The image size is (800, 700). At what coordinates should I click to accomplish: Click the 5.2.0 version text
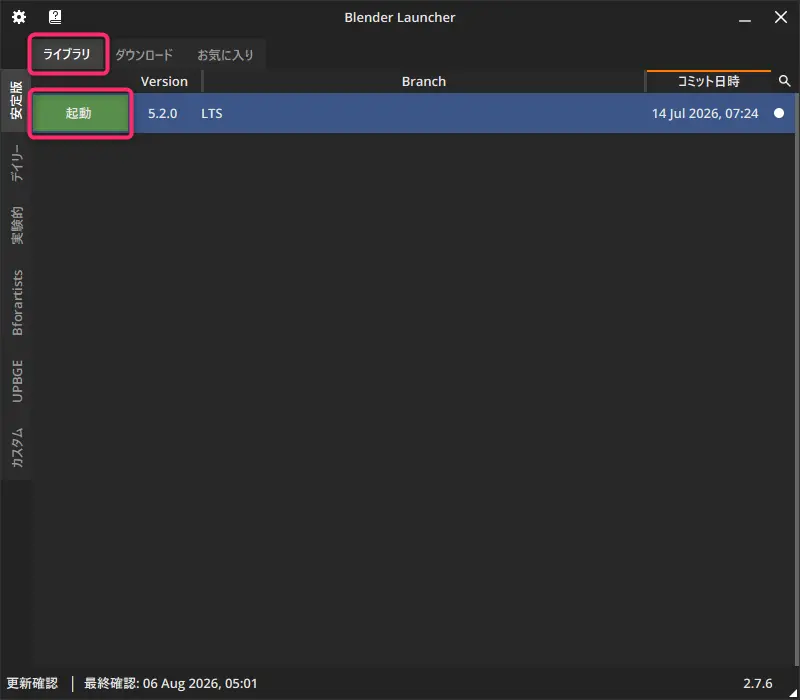(x=162, y=113)
